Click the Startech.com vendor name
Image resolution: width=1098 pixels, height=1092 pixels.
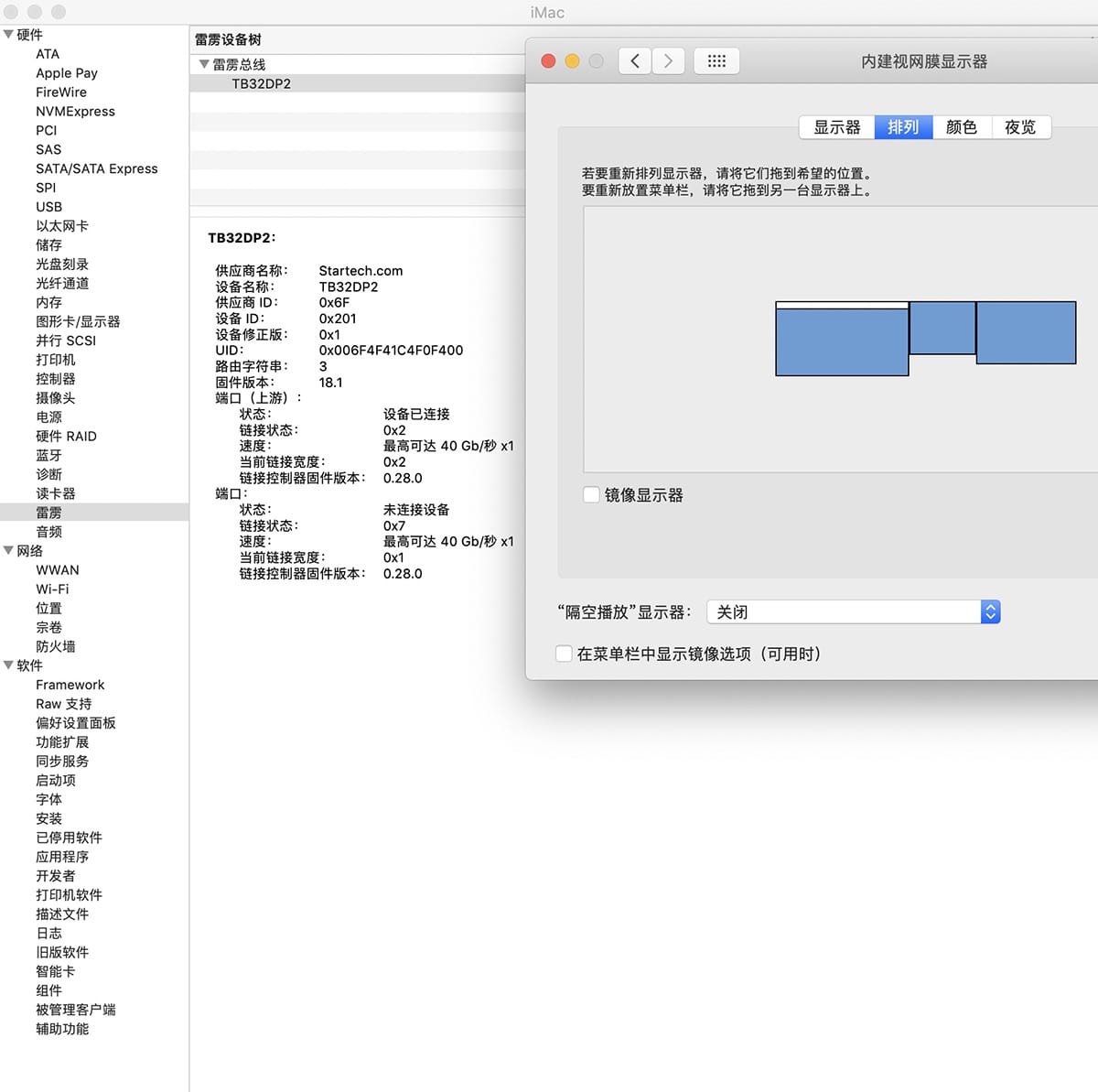(361, 271)
